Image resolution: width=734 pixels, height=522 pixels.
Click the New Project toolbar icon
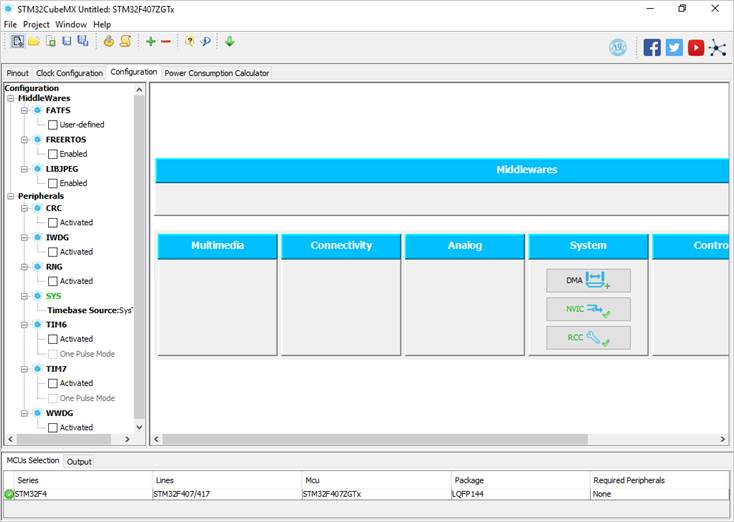pos(17,42)
